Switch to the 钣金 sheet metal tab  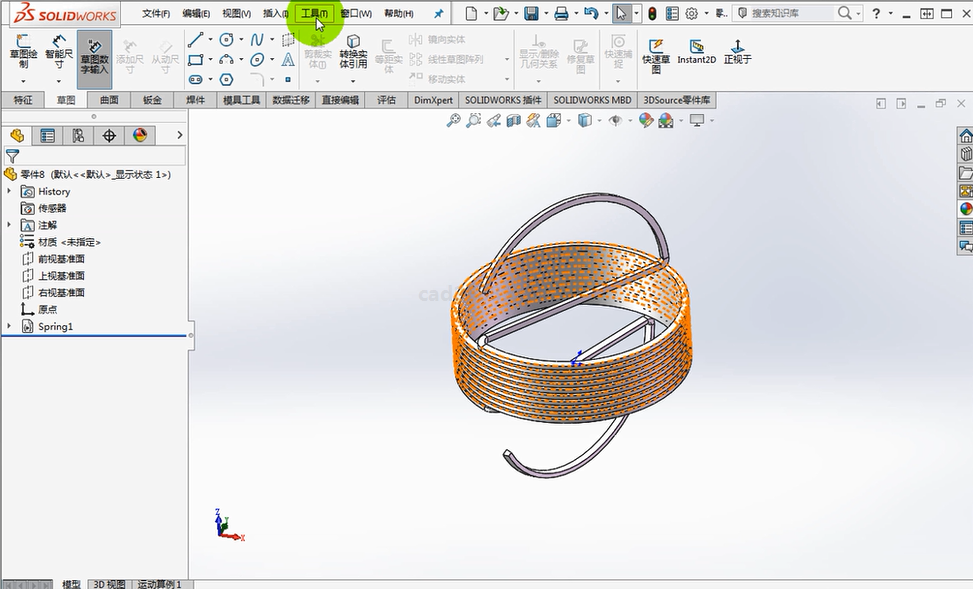(152, 100)
